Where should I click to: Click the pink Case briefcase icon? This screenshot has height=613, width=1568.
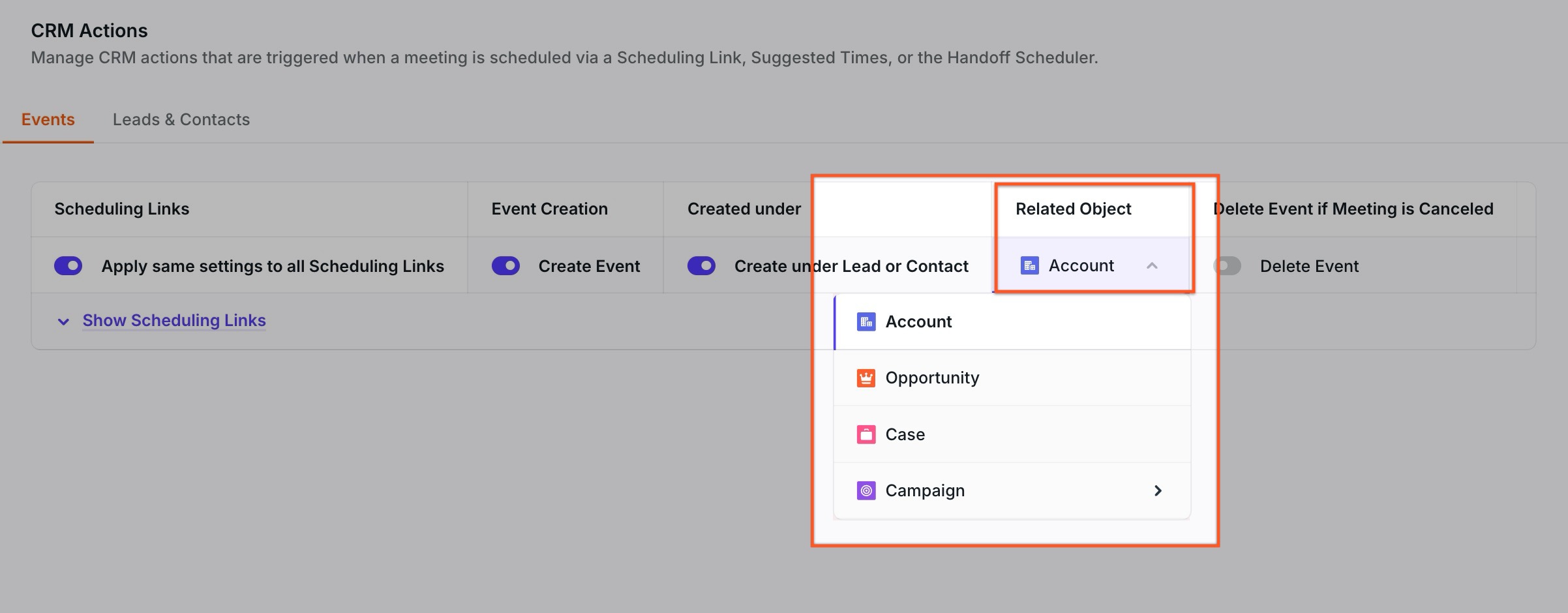pos(866,434)
